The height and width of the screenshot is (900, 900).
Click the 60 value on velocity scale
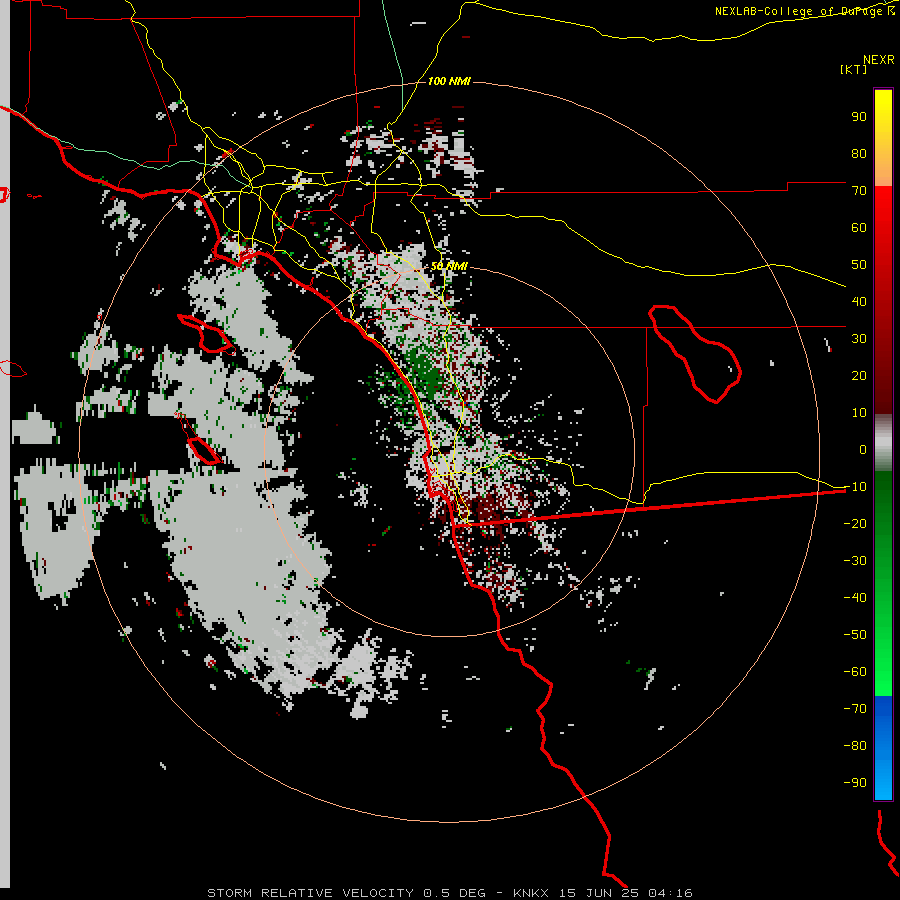859,227
